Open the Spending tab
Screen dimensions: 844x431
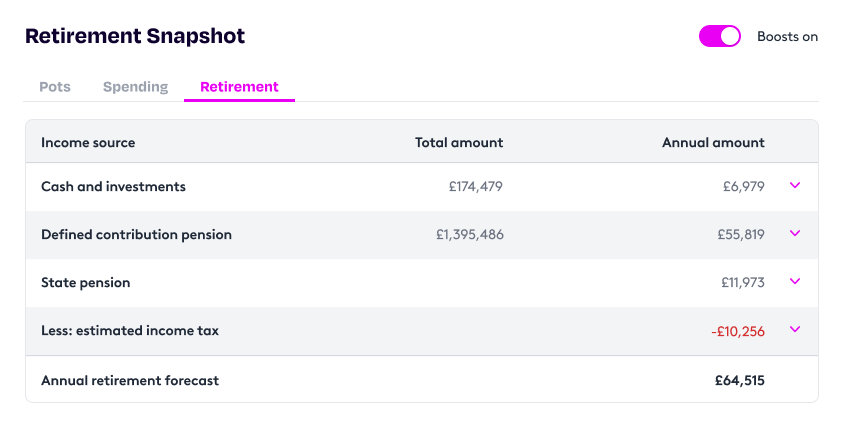(135, 87)
